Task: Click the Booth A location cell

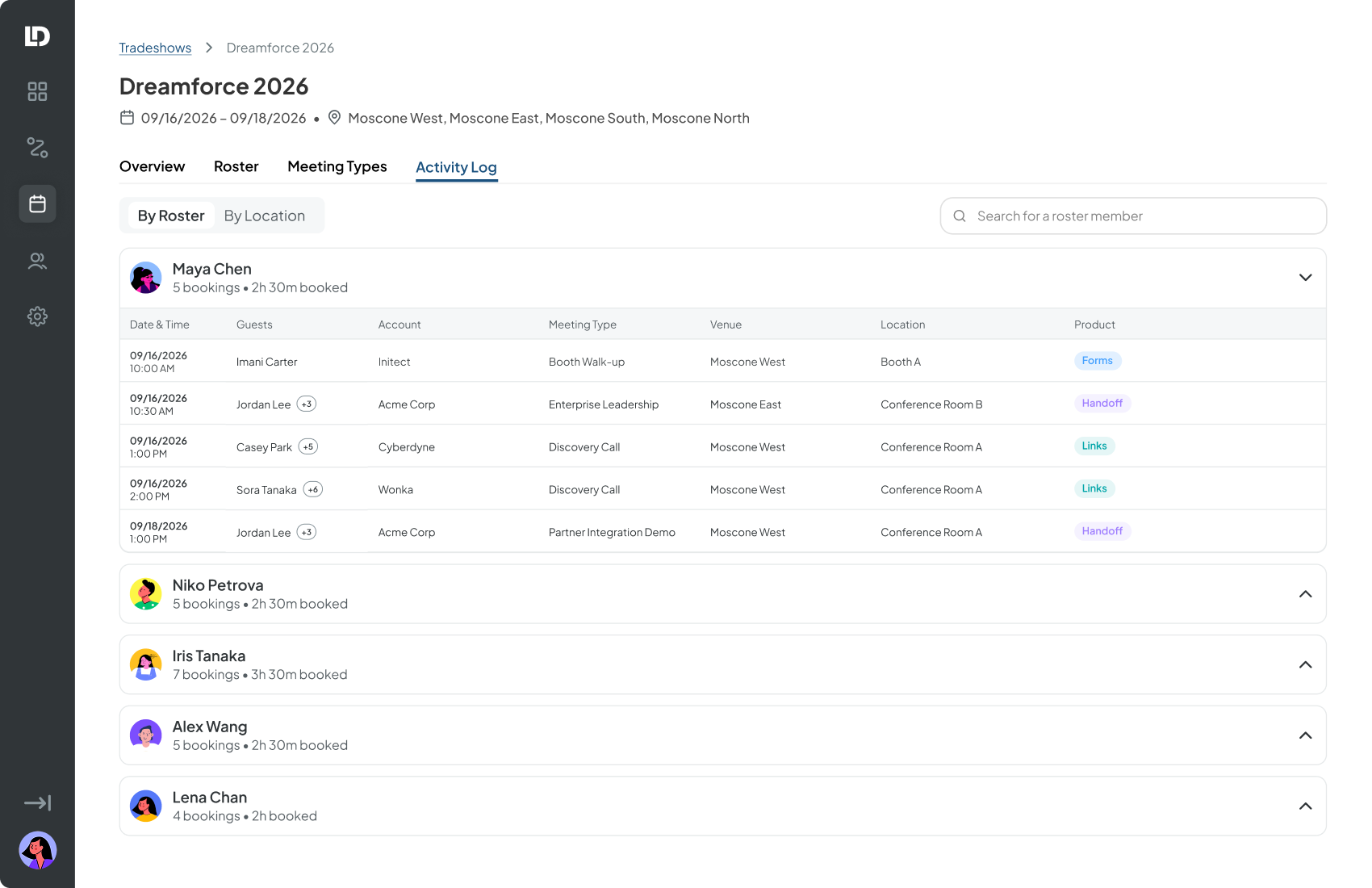Action: [x=901, y=362]
